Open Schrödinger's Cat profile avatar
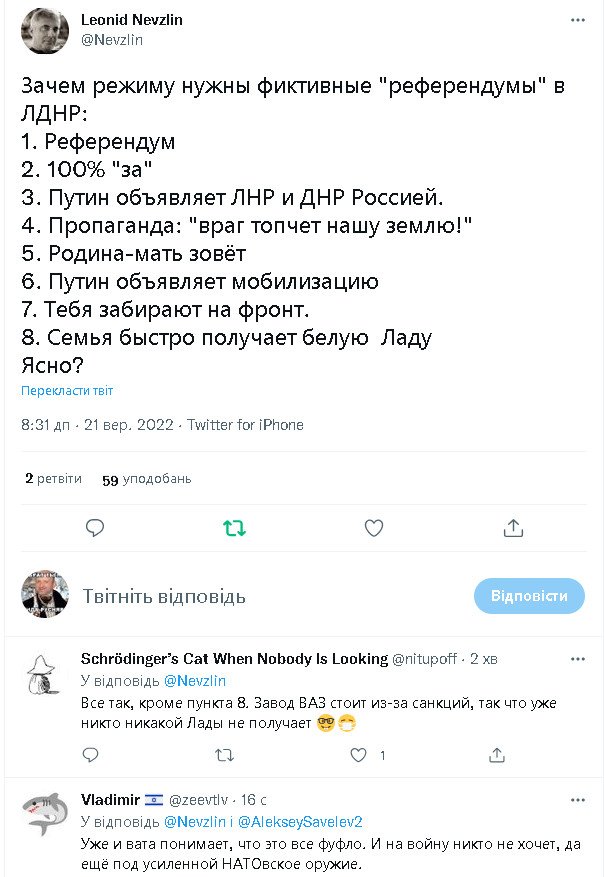Image resolution: width=604 pixels, height=877 pixels. pos(45,674)
